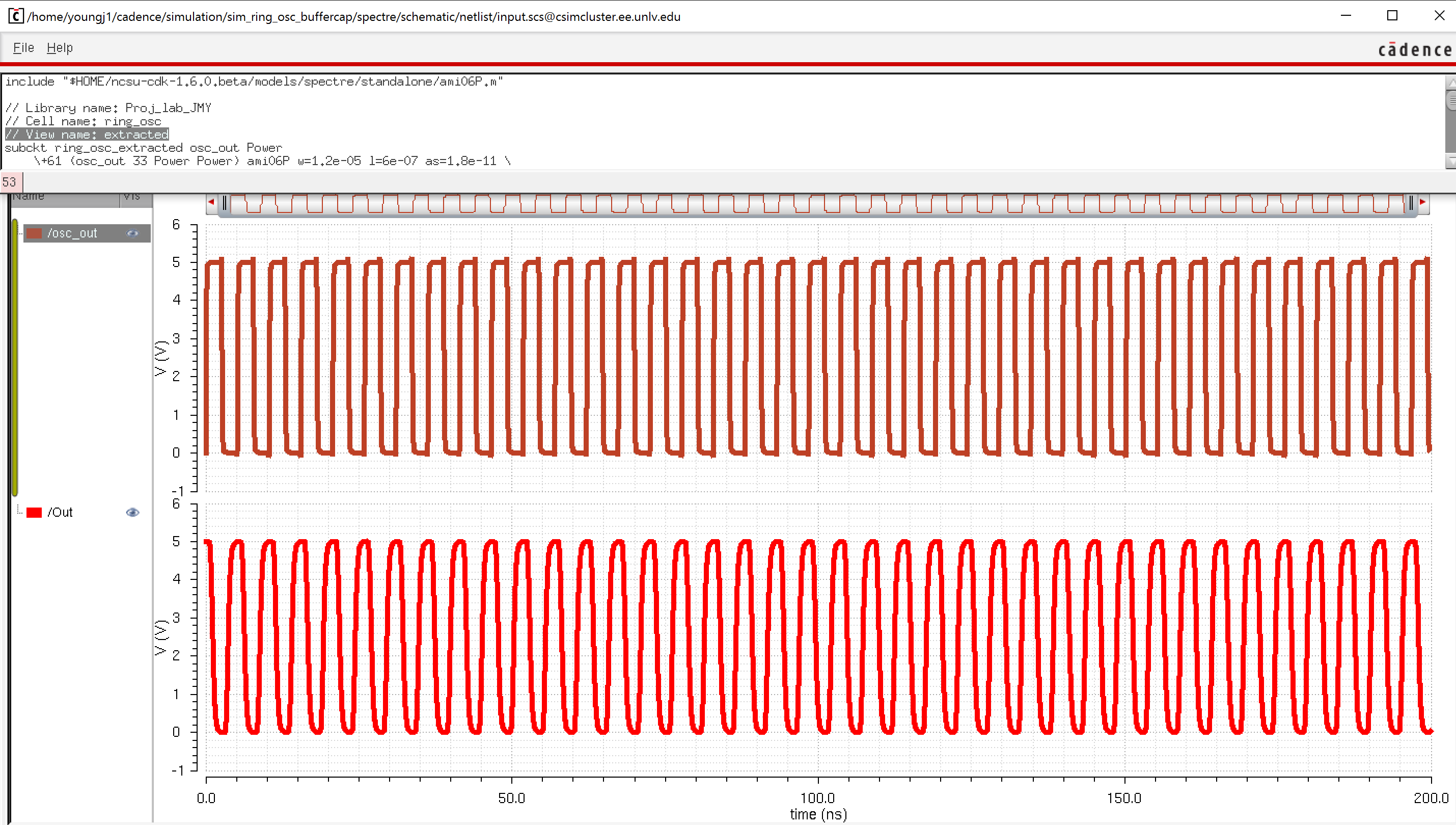Select the /Out signal entry
Viewport: 1456px width, 825px height.
coord(60,512)
